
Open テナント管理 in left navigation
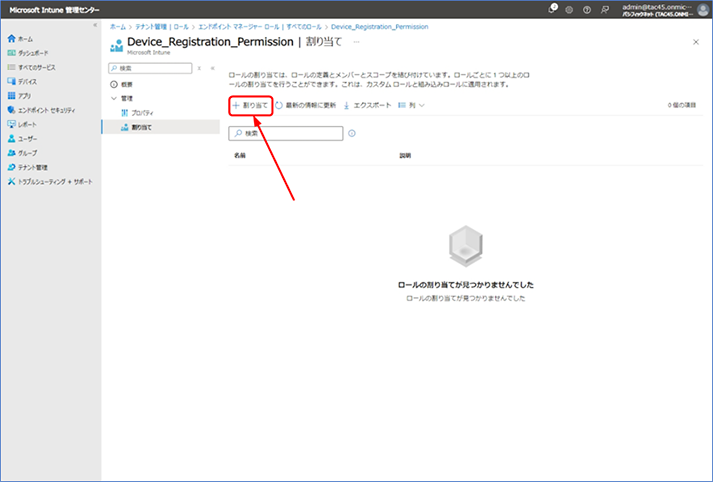27,167
